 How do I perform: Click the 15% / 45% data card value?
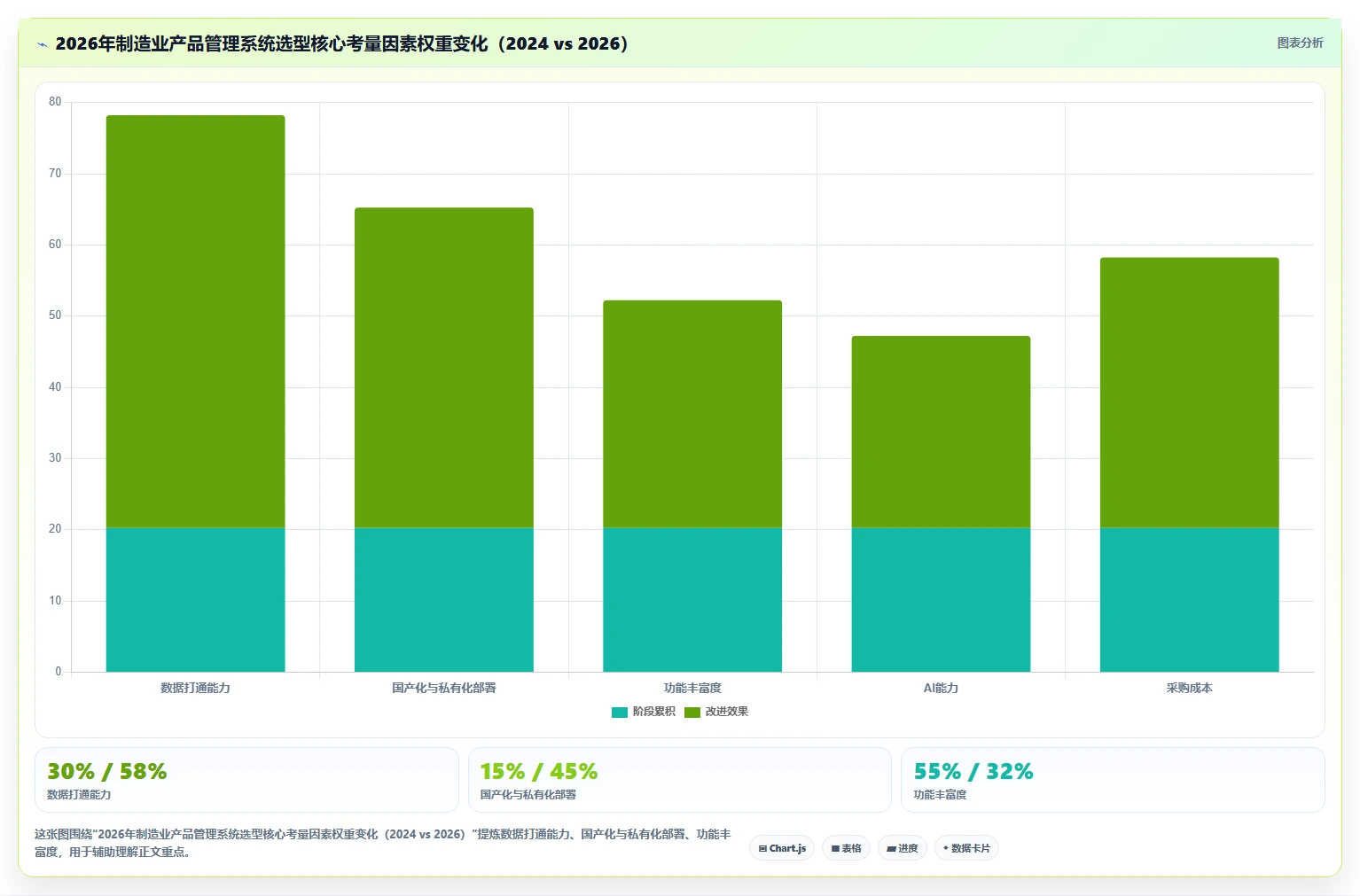click(539, 771)
